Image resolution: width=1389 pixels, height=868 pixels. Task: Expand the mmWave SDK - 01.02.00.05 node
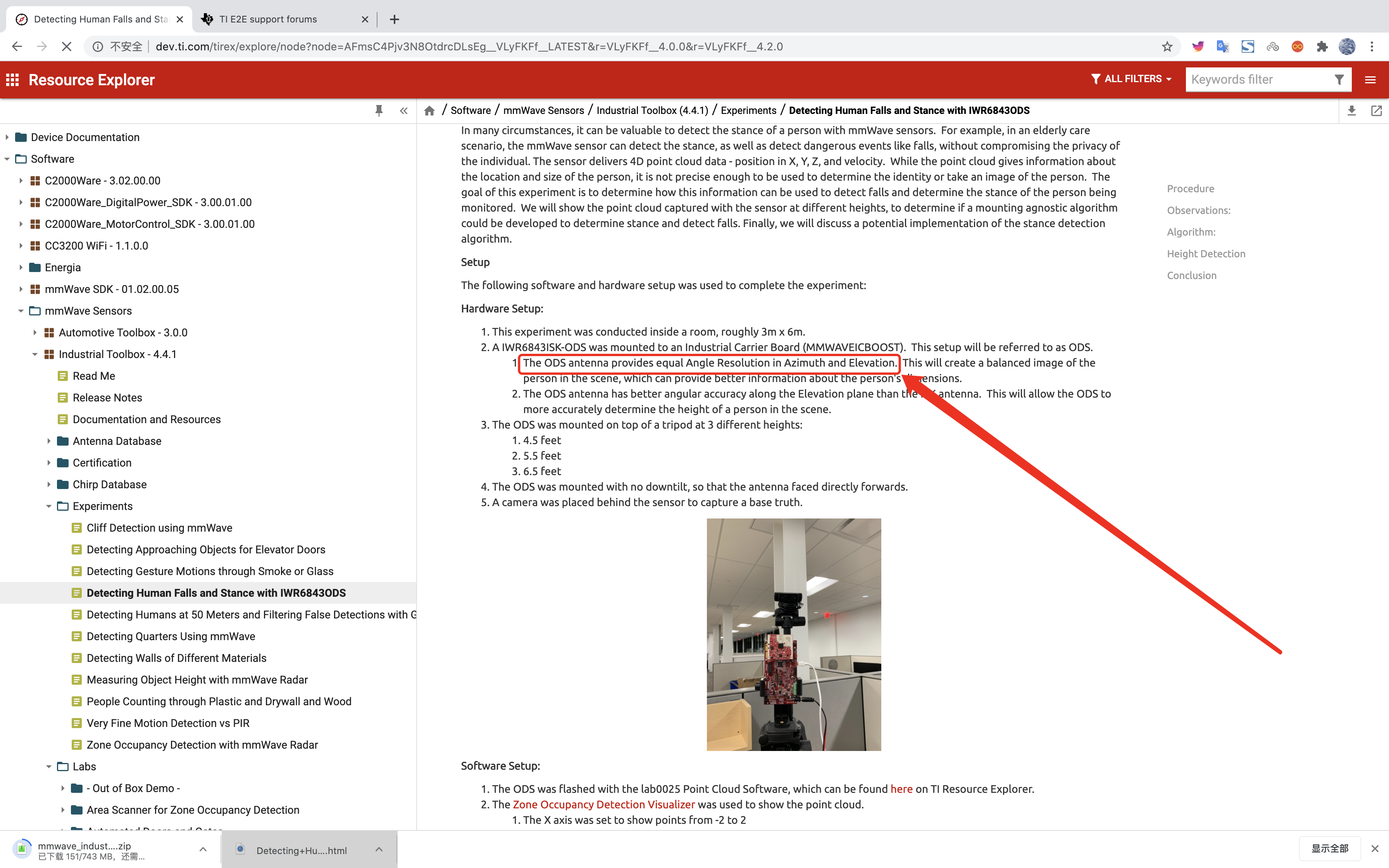(x=21, y=289)
